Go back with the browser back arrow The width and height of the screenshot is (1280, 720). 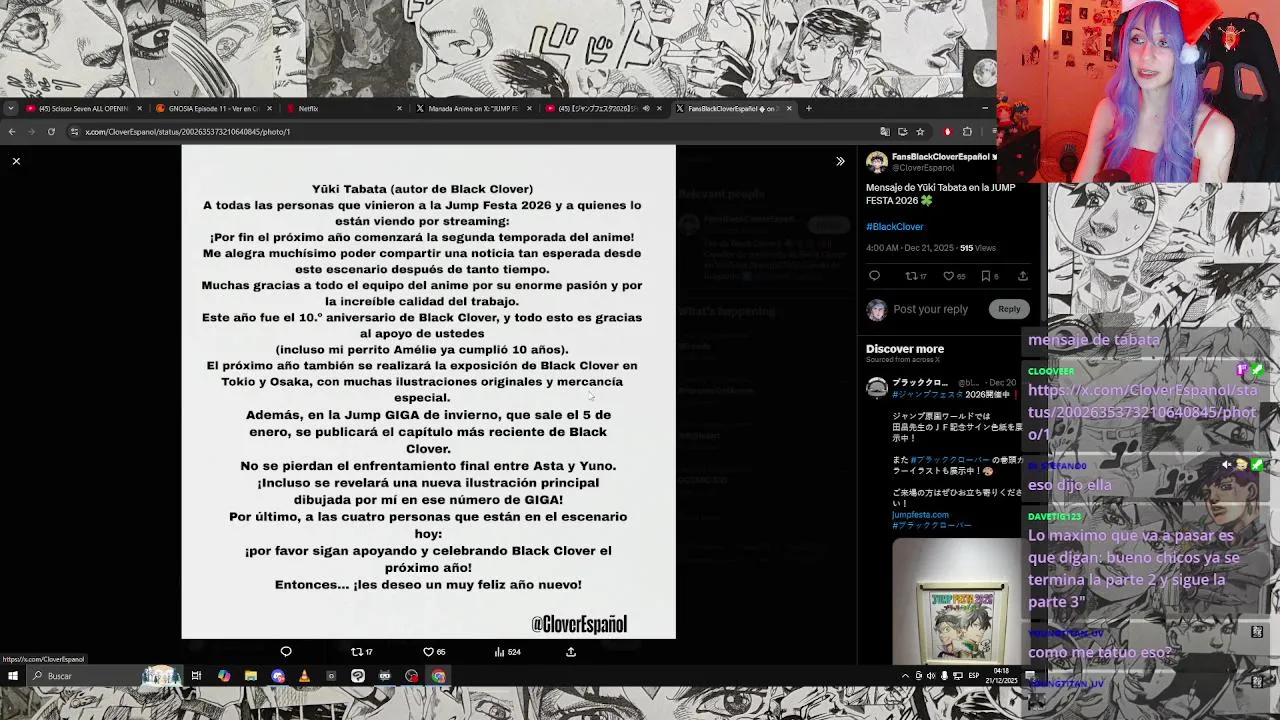click(12, 132)
